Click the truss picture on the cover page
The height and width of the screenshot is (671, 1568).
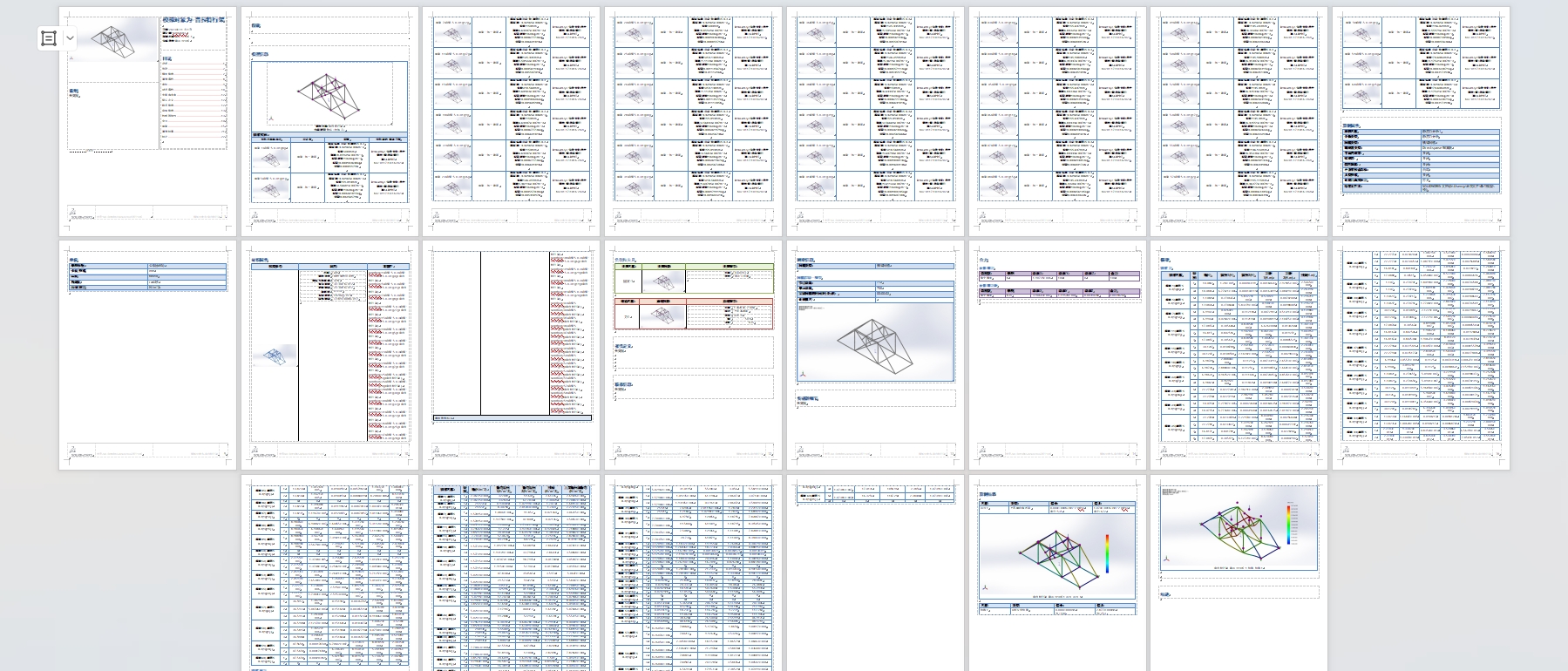(x=113, y=40)
